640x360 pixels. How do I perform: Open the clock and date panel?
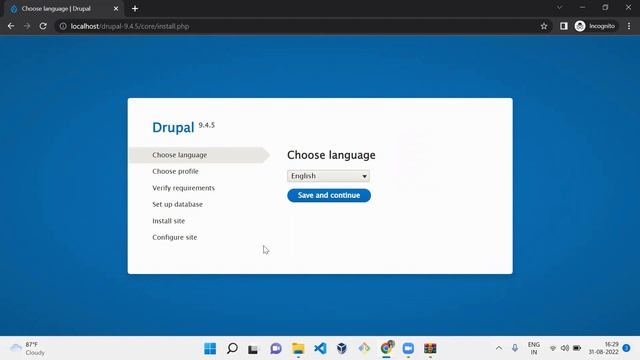604,348
